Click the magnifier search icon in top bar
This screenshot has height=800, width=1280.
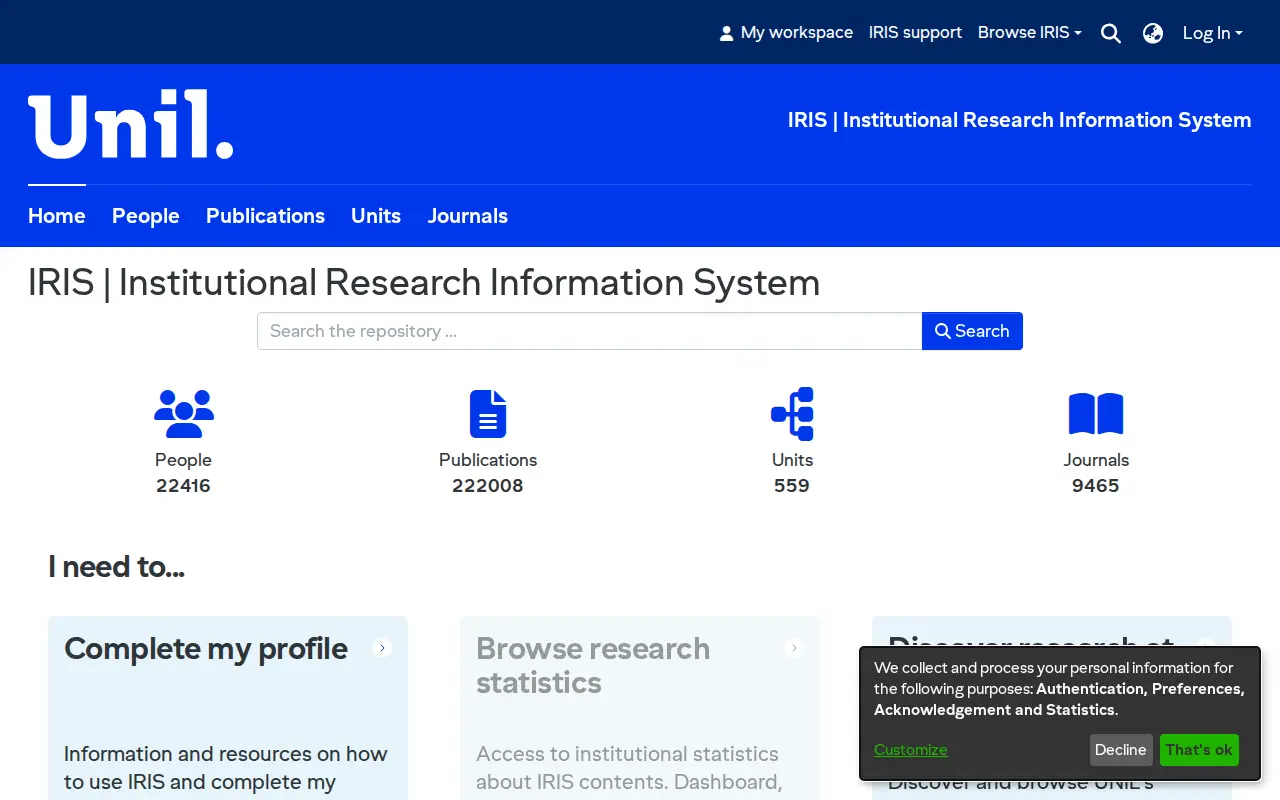click(x=1110, y=33)
